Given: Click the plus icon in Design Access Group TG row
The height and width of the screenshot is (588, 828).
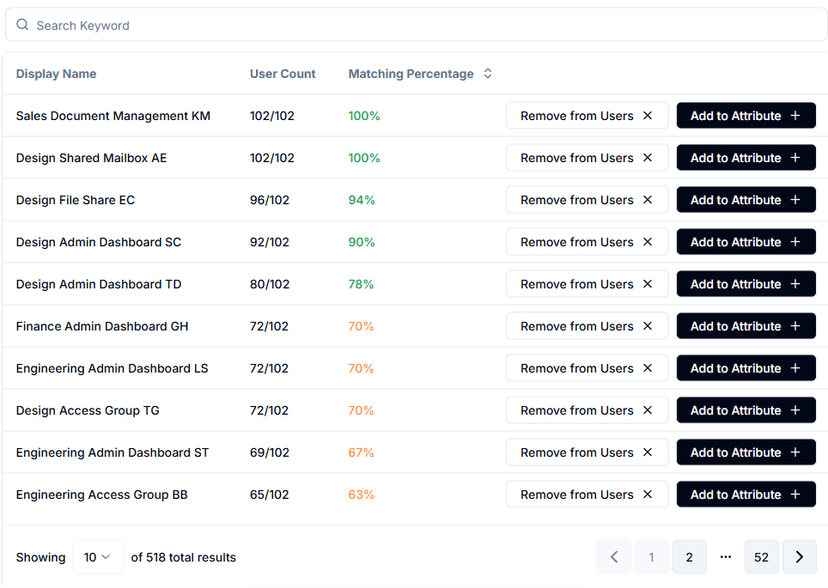Looking at the screenshot, I should (796, 410).
